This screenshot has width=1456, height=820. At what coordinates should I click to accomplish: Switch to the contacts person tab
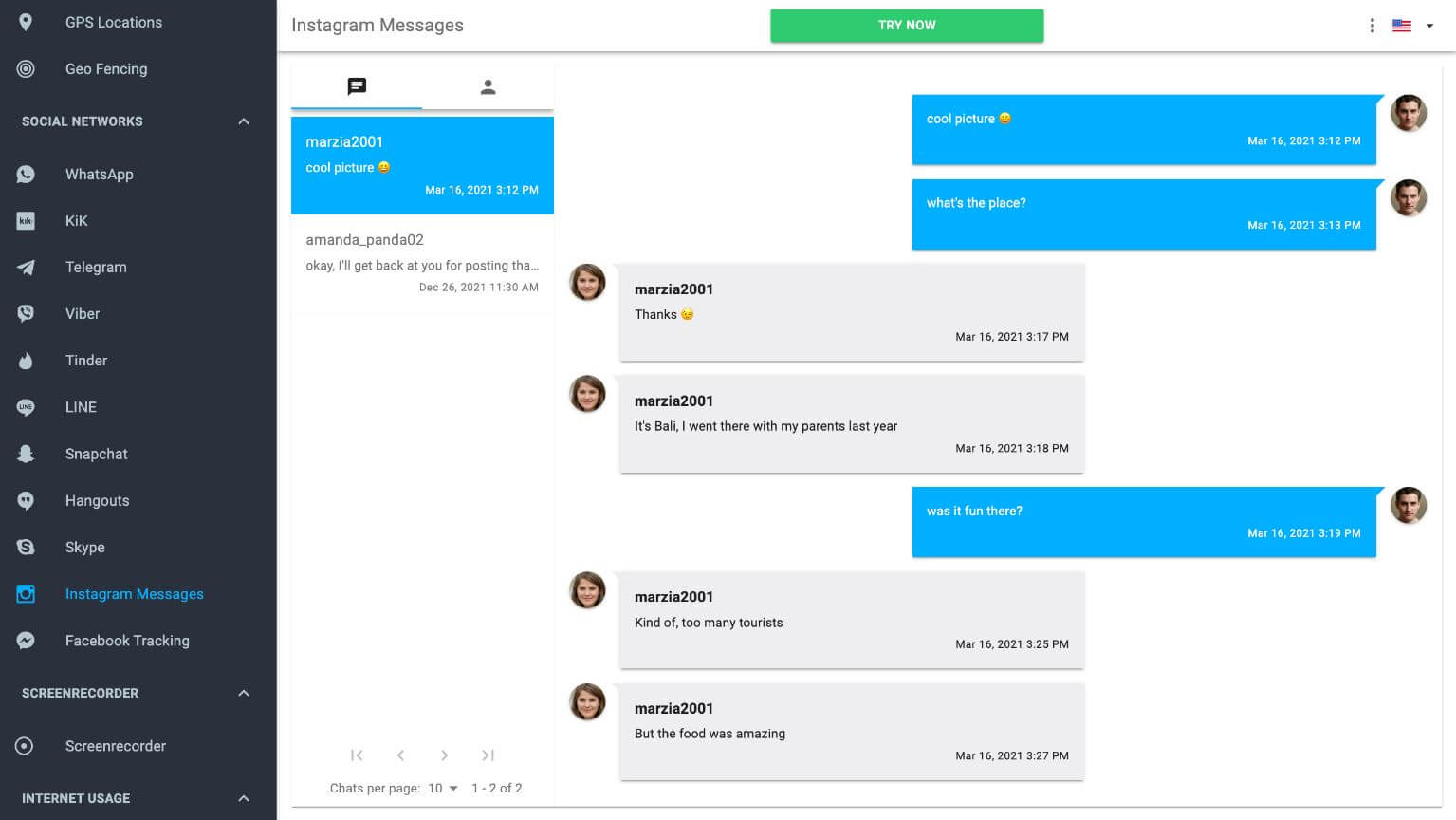click(488, 87)
